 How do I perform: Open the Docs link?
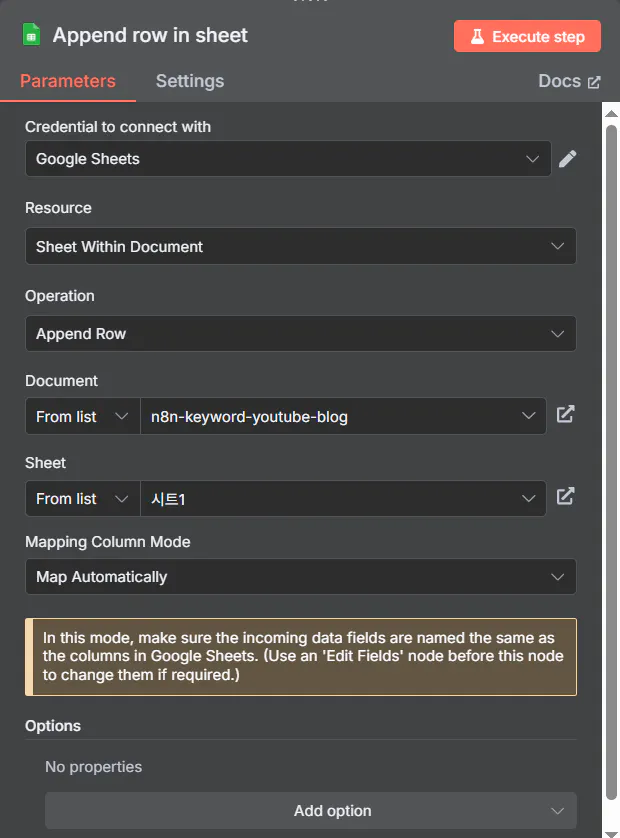click(x=569, y=81)
